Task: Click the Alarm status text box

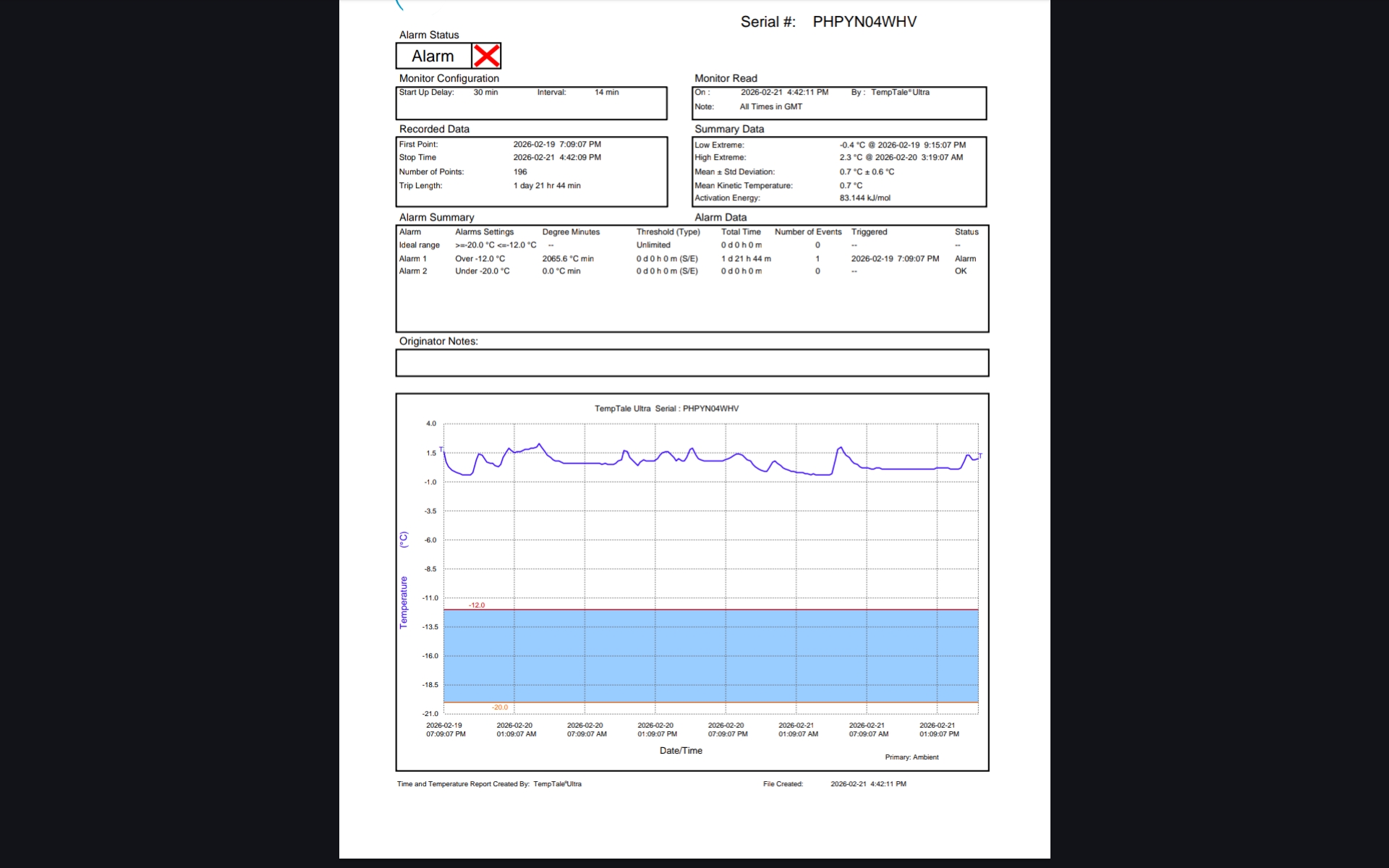Action: 433,56
